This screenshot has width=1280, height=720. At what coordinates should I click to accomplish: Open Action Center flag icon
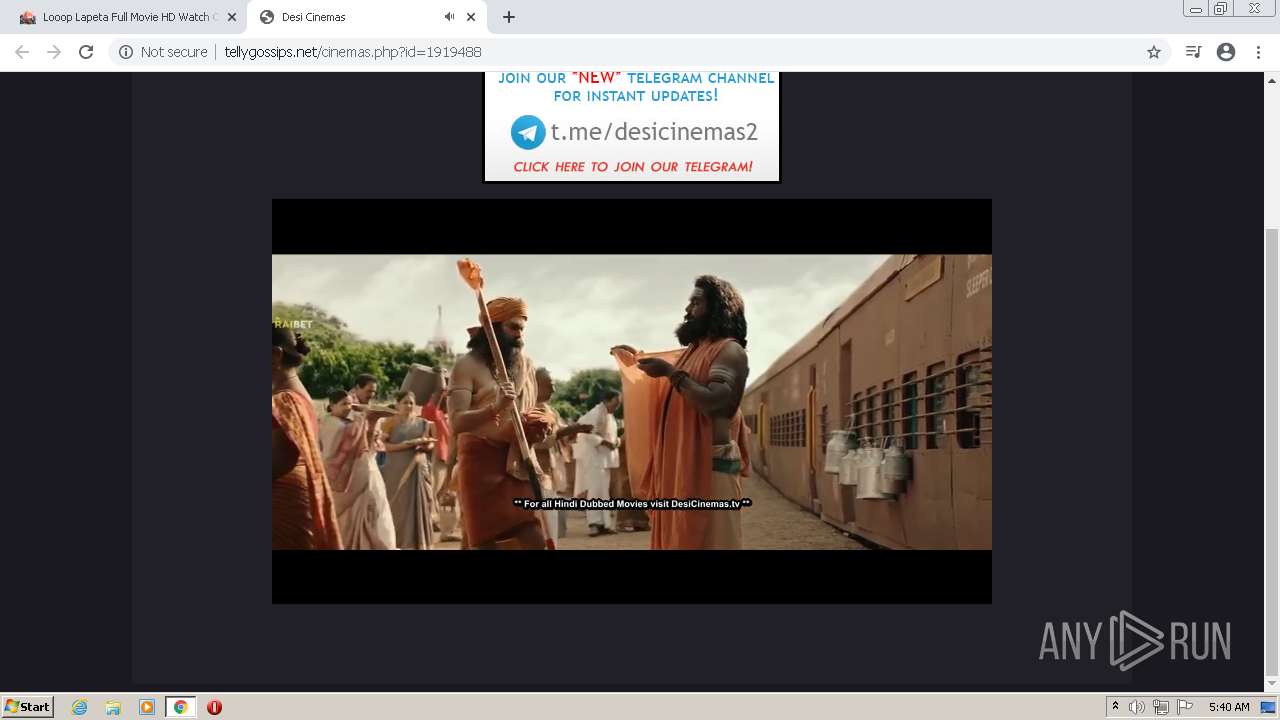click(x=1185, y=707)
